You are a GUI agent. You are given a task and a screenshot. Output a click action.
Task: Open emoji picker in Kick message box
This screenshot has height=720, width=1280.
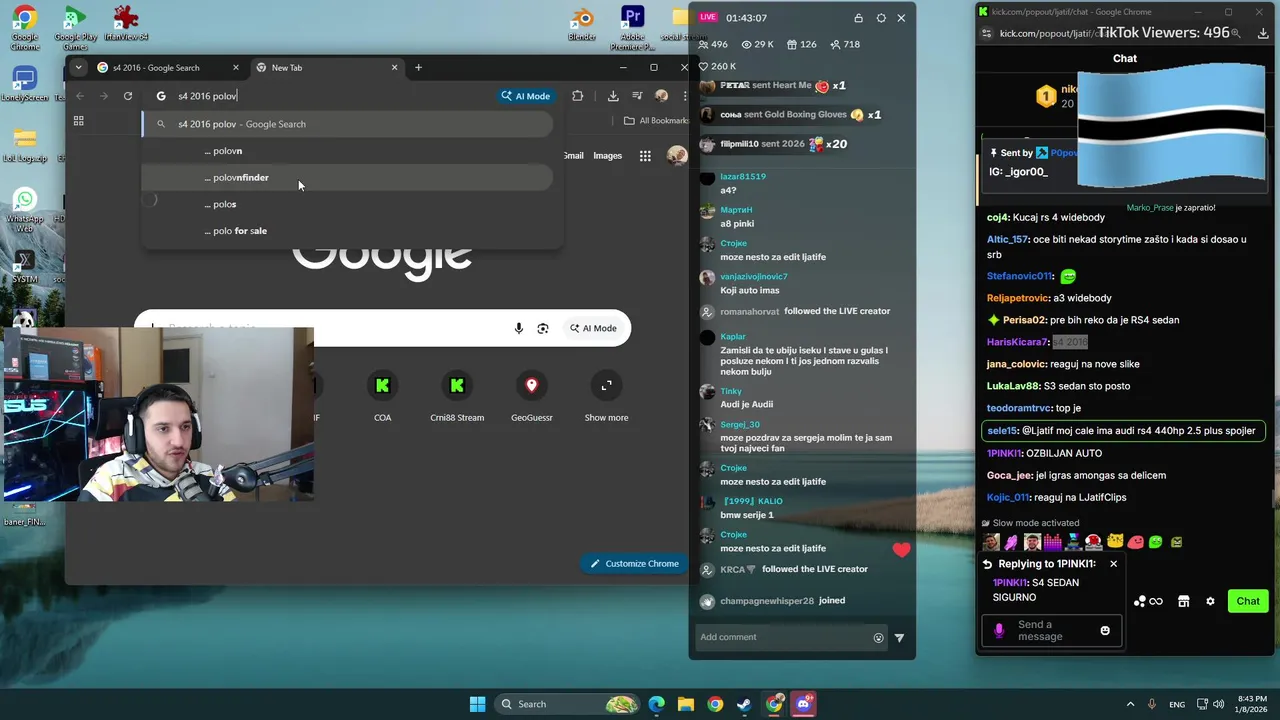coord(1105,631)
